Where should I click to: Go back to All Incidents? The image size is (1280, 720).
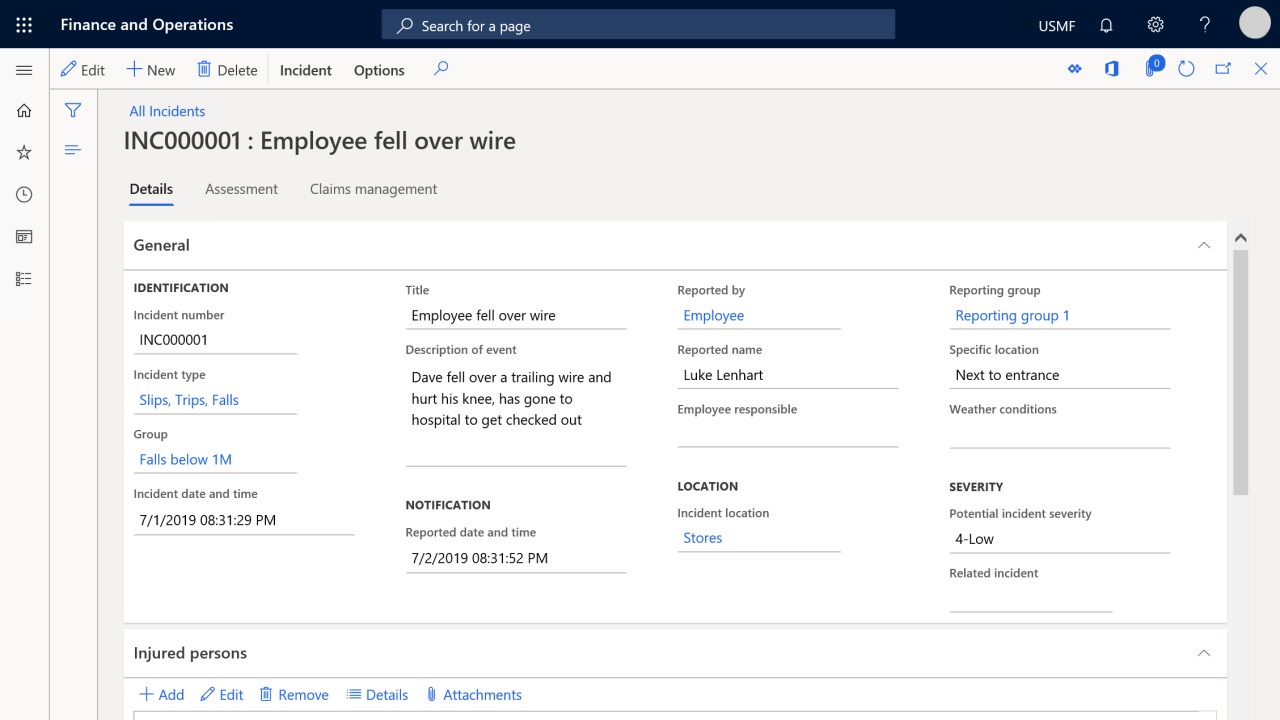pyautogui.click(x=167, y=111)
